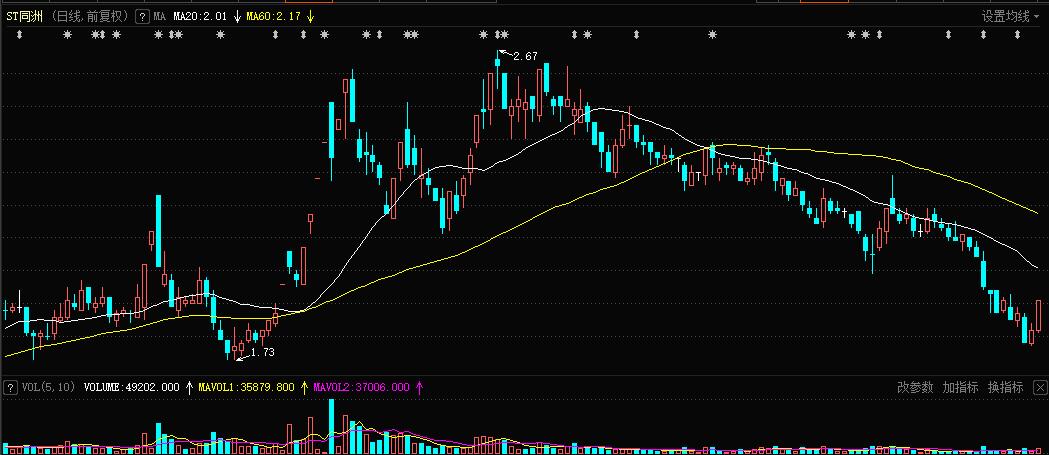
Task: Click the 换指标 button
Action: 1006,387
